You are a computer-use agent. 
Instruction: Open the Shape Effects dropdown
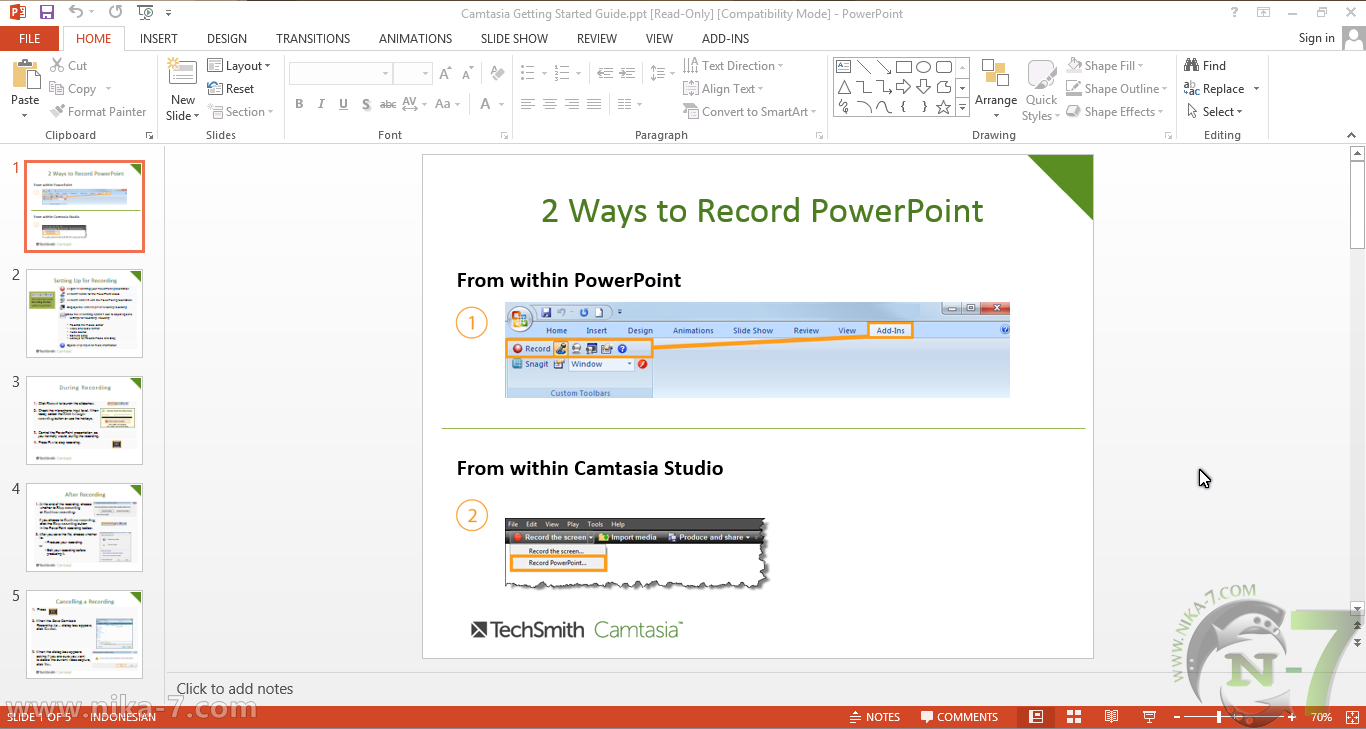tap(1116, 112)
